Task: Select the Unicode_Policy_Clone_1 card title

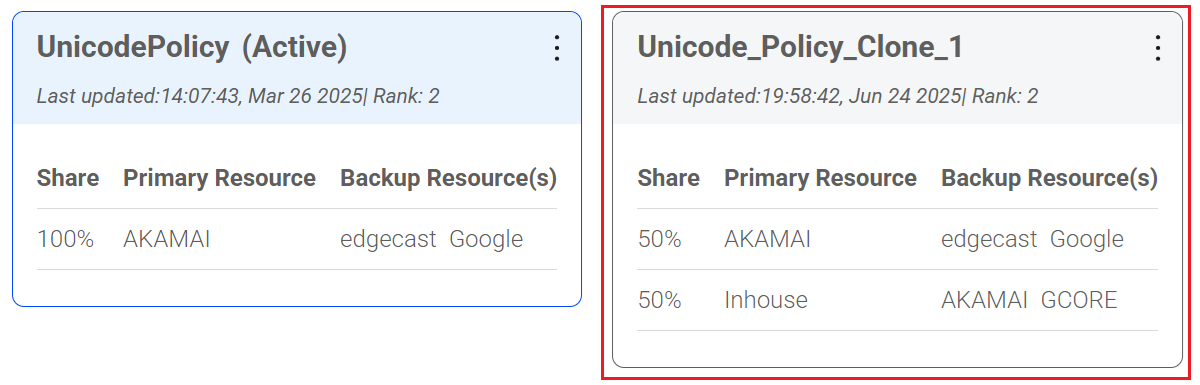Action: (x=800, y=47)
